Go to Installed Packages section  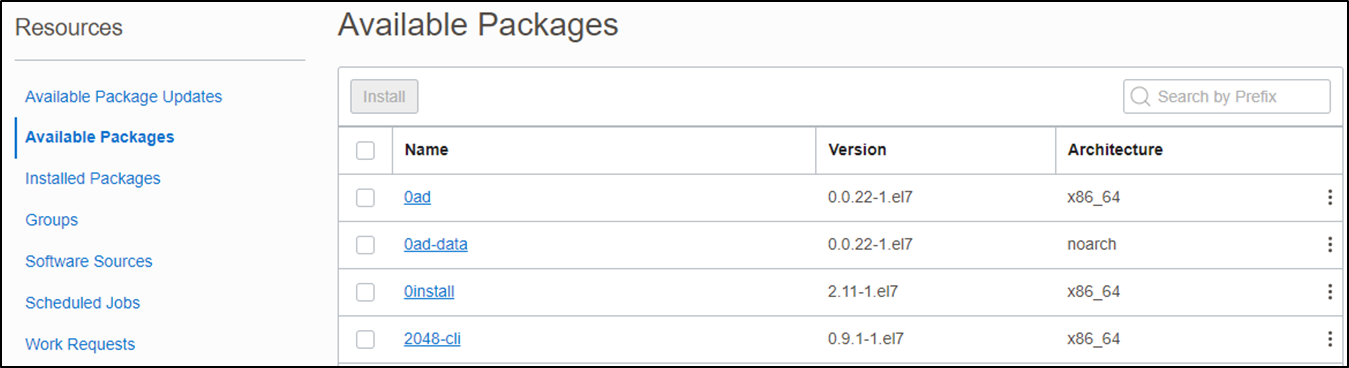pyautogui.click(x=92, y=178)
